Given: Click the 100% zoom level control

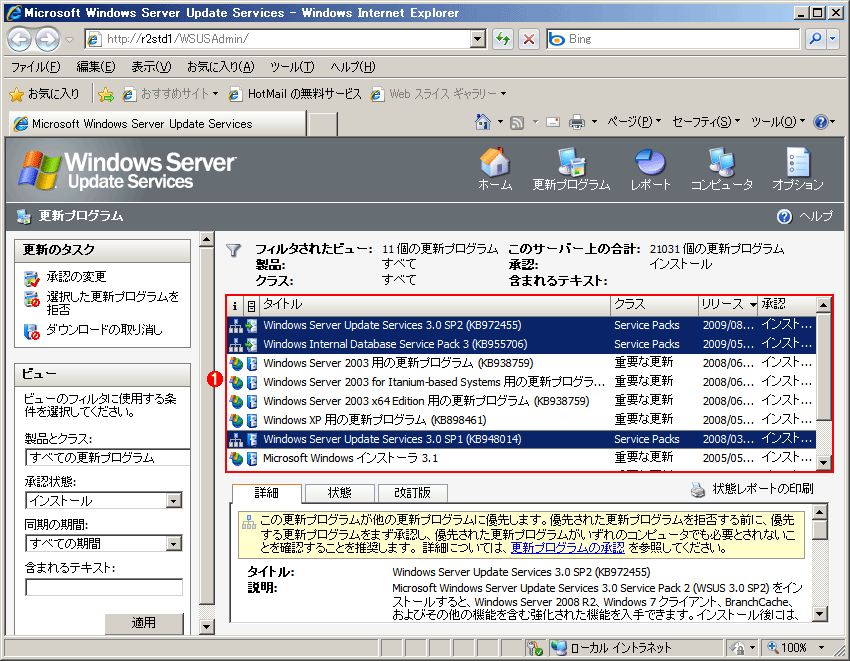Looking at the screenshot, I should (795, 647).
